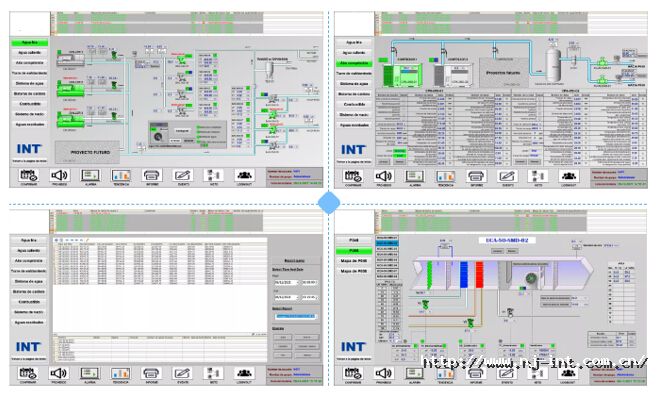The width and height of the screenshot is (661, 393).
Task: Toggle second green checkbox in chilled water control popup
Action: (198, 132)
